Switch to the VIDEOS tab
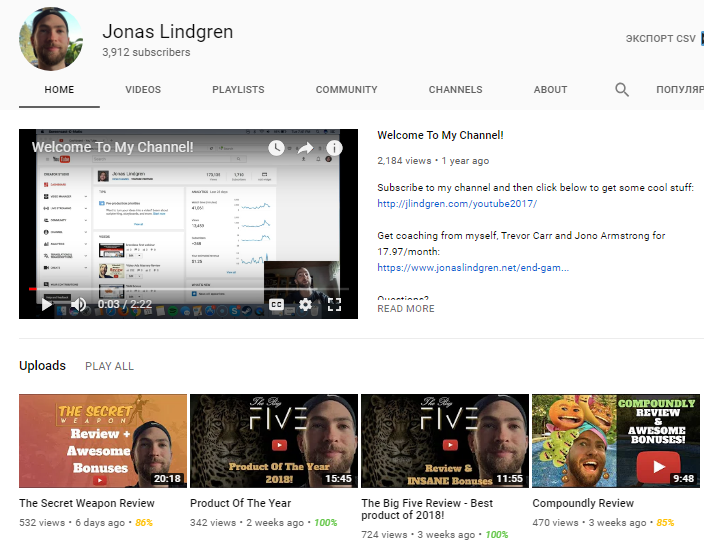 point(143,89)
